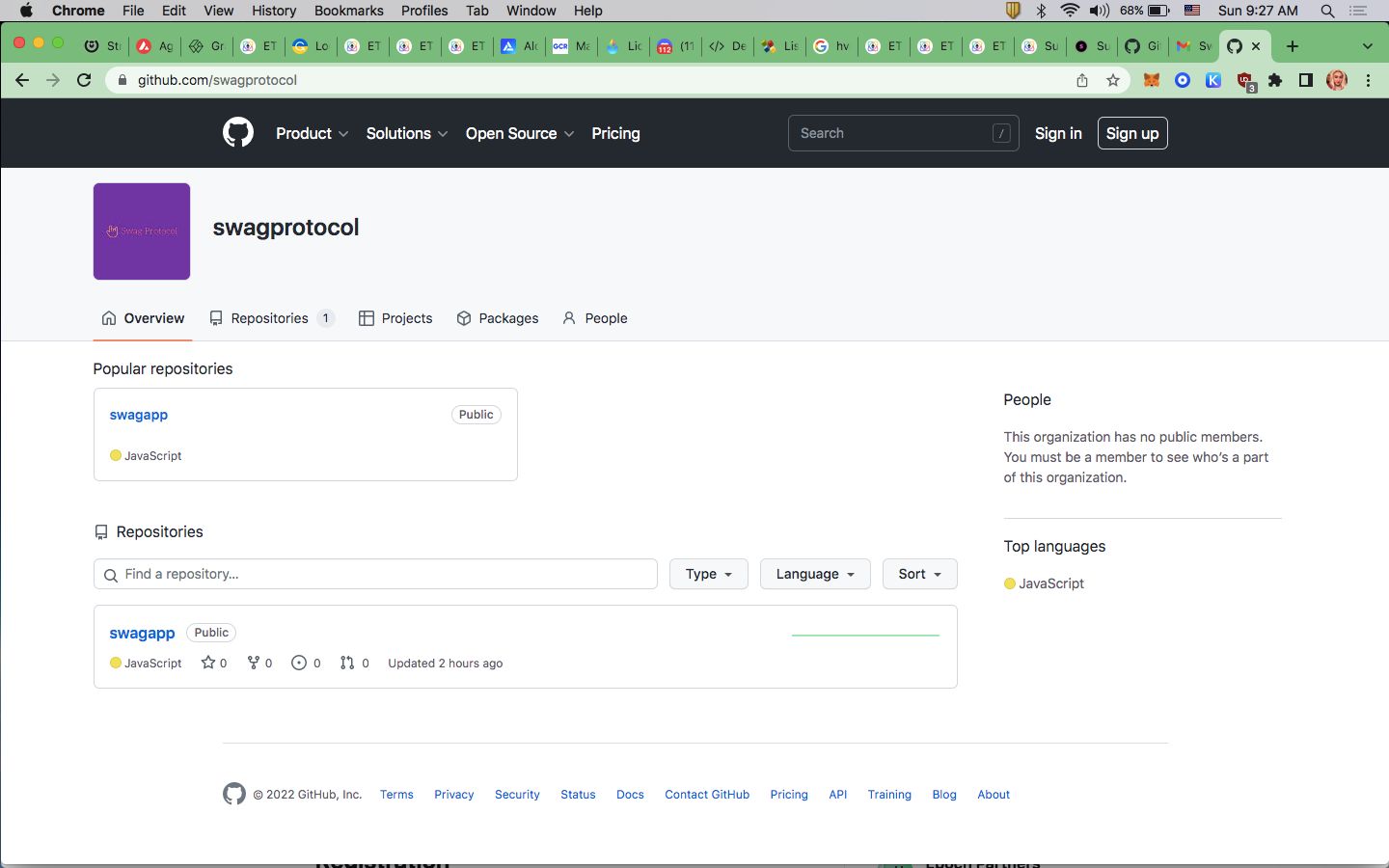Click Contact GitHub in the footer
The height and width of the screenshot is (868, 1389).
coord(707,795)
